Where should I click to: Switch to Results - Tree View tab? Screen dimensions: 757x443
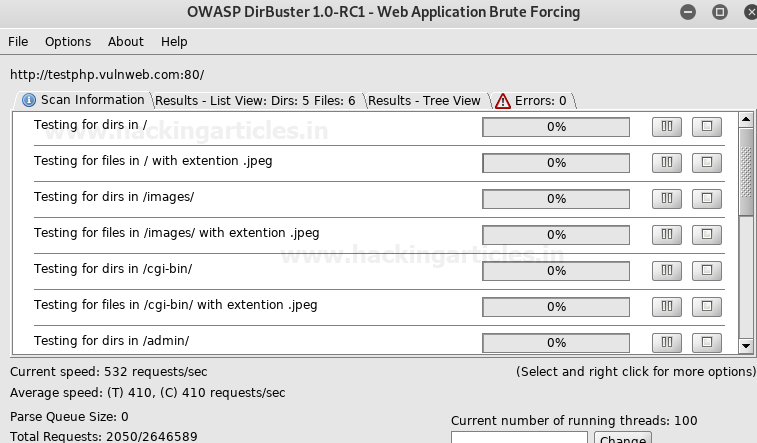tap(424, 101)
